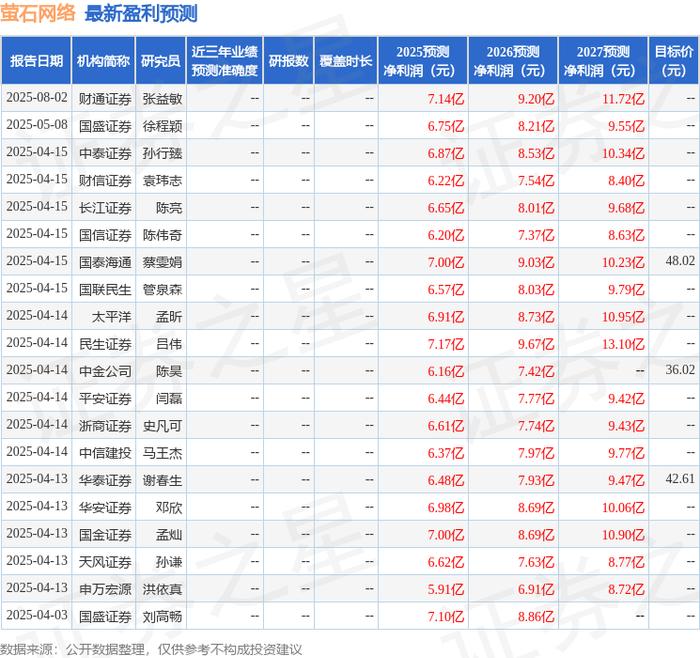Select institution 国金证券

pos(105,535)
